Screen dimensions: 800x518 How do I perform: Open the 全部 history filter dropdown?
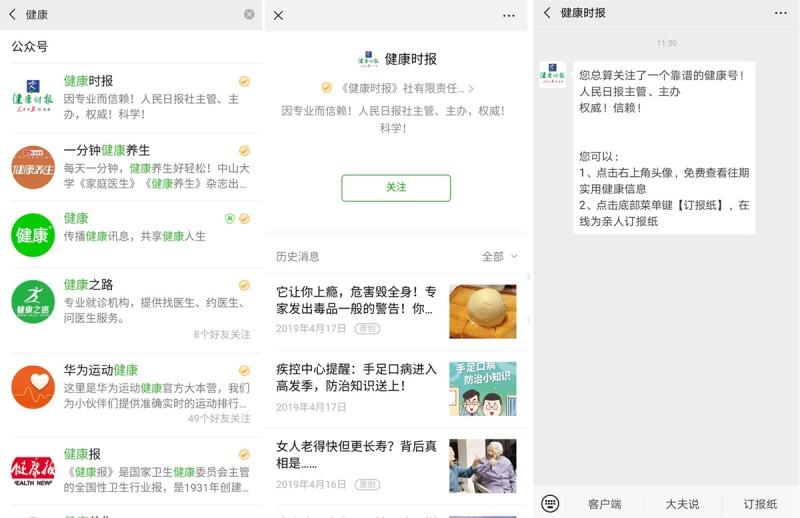pyautogui.click(x=499, y=256)
